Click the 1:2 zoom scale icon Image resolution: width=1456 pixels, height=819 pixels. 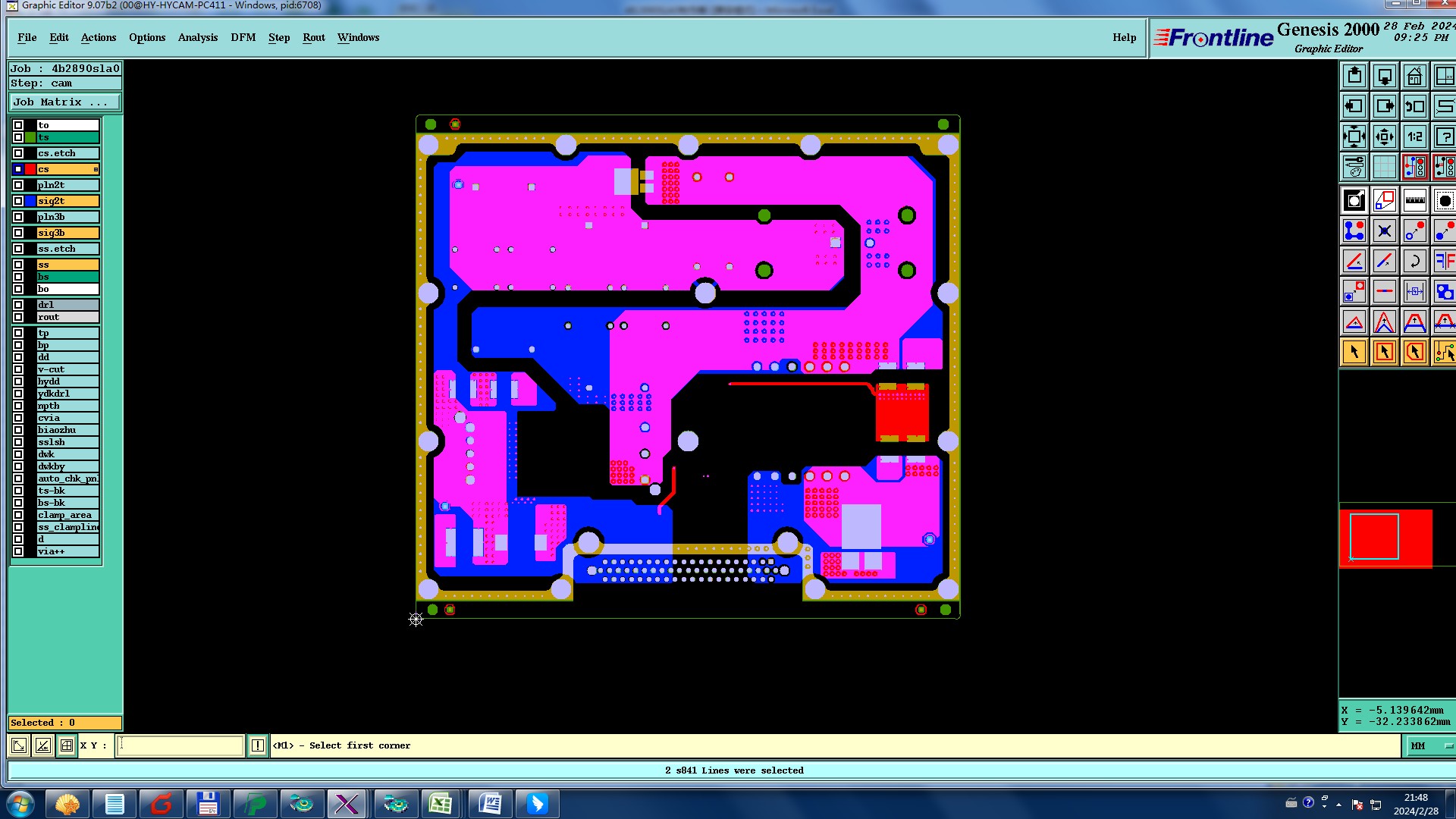pyautogui.click(x=1414, y=137)
